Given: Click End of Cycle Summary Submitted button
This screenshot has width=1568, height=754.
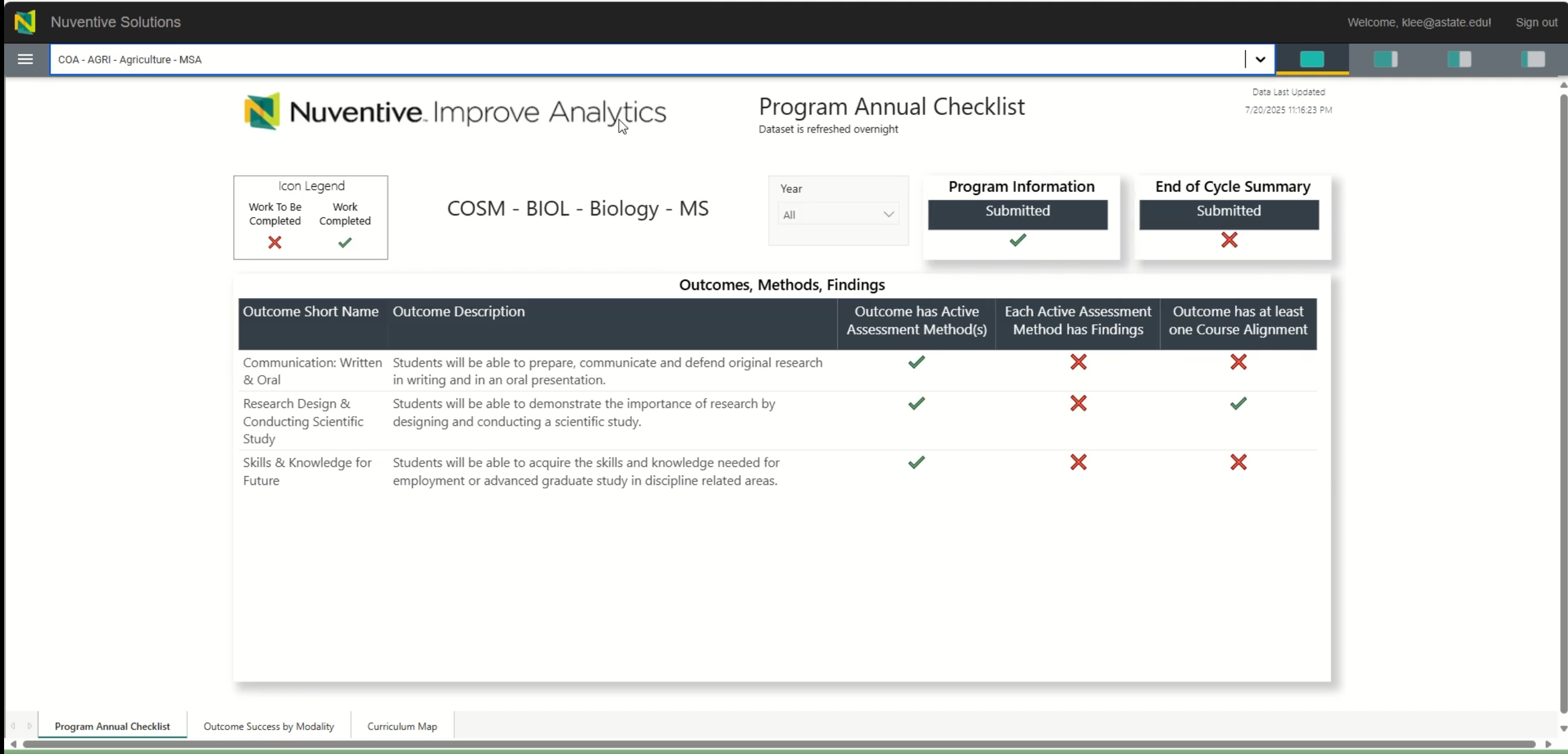Looking at the screenshot, I should 1229,214.
